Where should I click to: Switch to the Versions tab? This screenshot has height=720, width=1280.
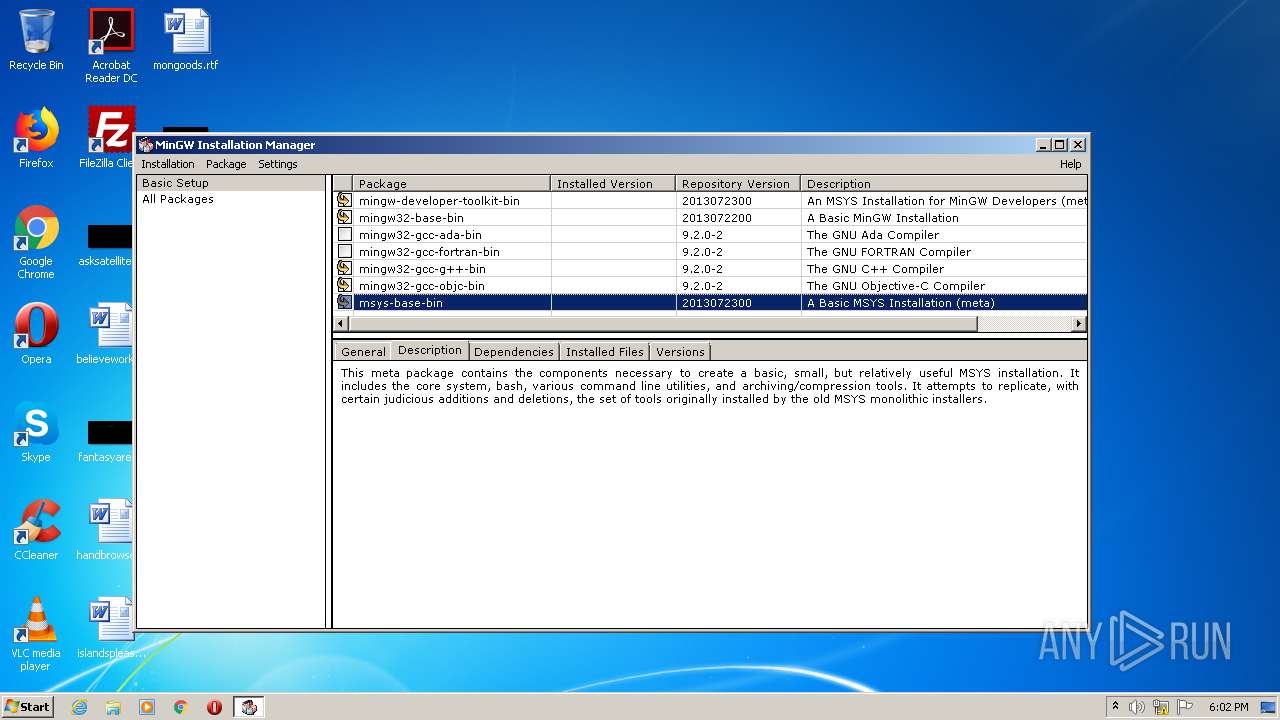tap(680, 352)
